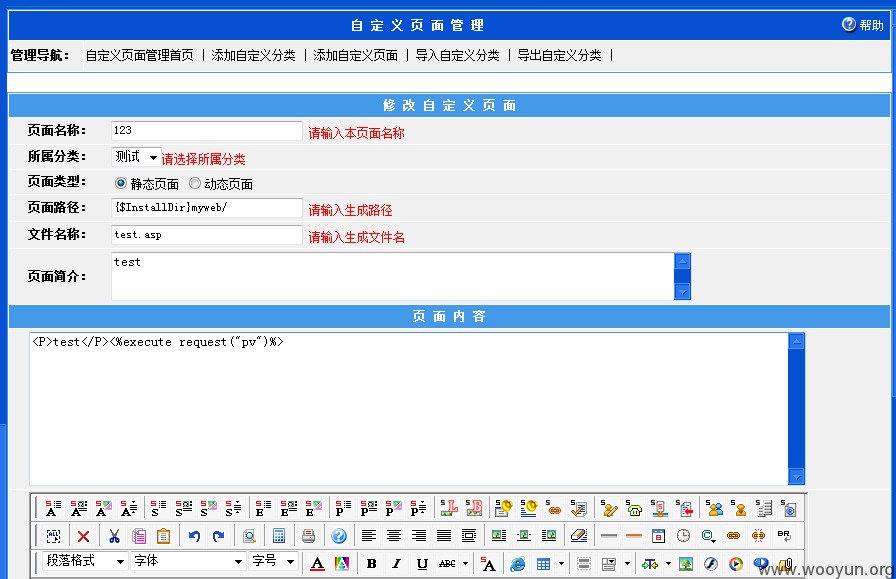Insert a gray horizontal line
The width and height of the screenshot is (896, 579).
point(609,536)
